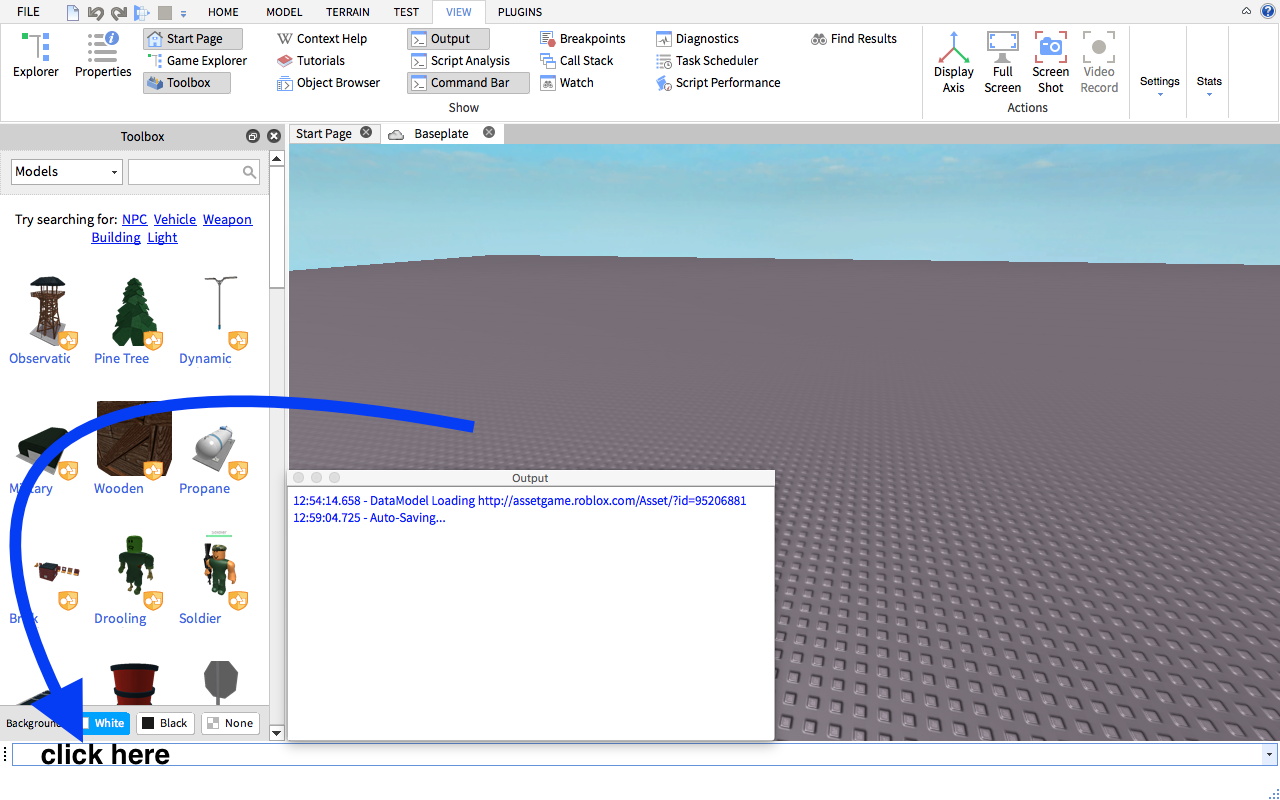The height and width of the screenshot is (800, 1280).
Task: Close the Baseplate tab
Action: tap(489, 133)
